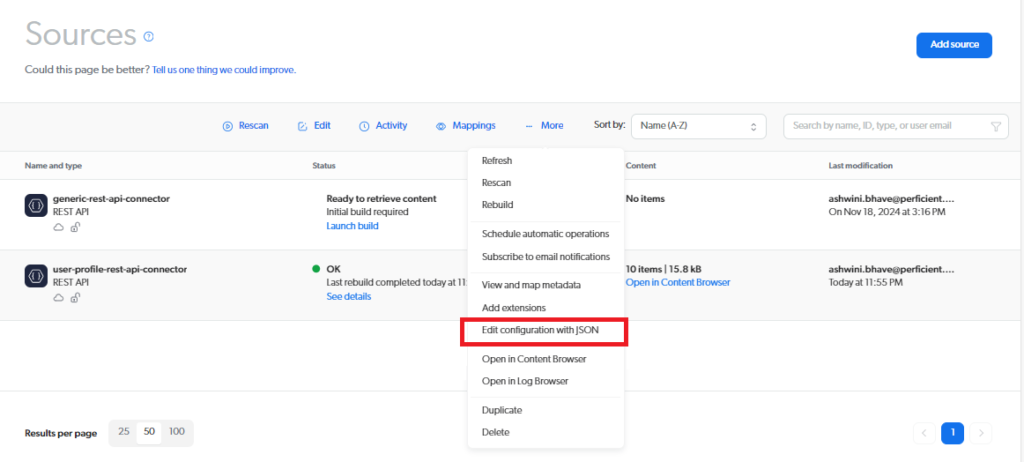The width and height of the screenshot is (1024, 462).
Task: Select 25 results per page
Action: pyautogui.click(x=124, y=432)
